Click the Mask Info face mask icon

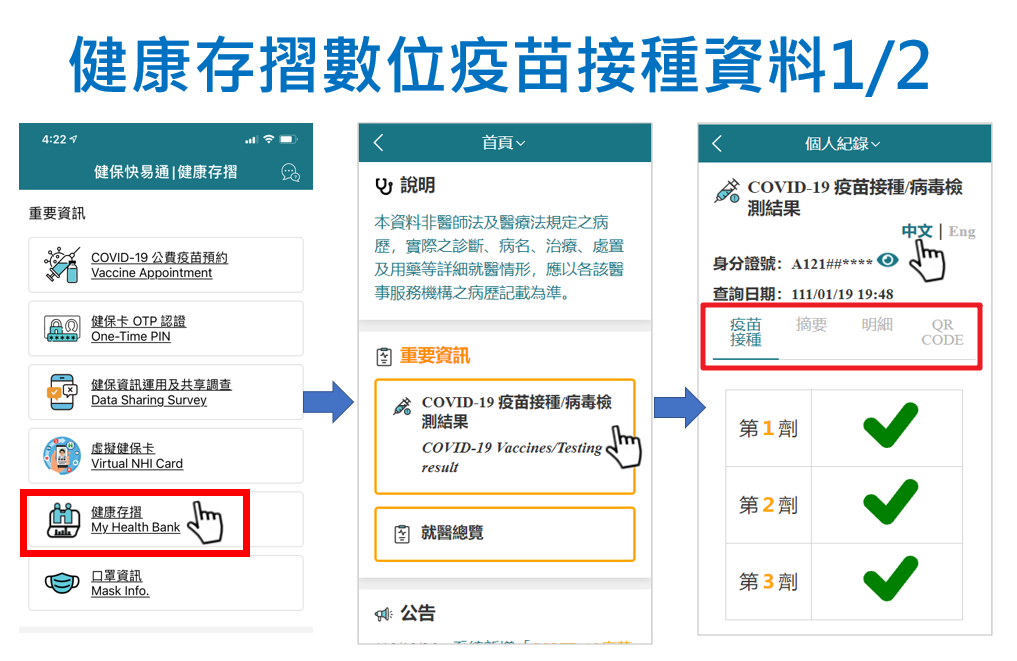(x=62, y=583)
